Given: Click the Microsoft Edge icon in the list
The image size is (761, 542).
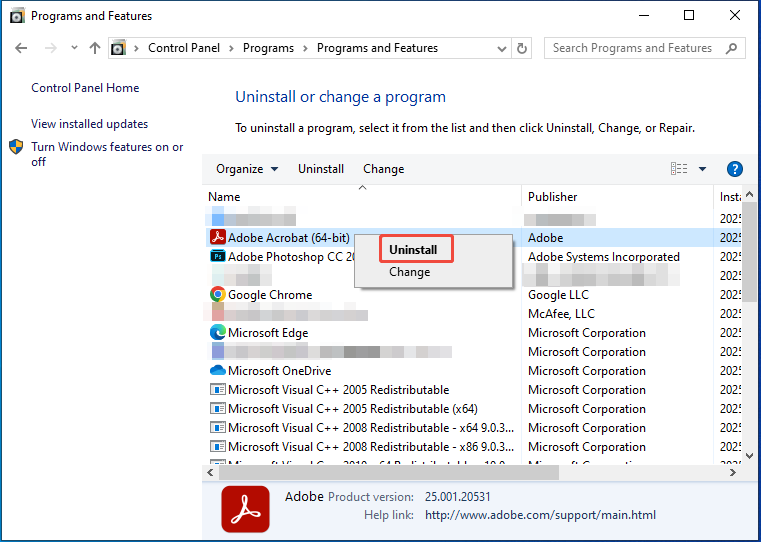Looking at the screenshot, I should 217,332.
